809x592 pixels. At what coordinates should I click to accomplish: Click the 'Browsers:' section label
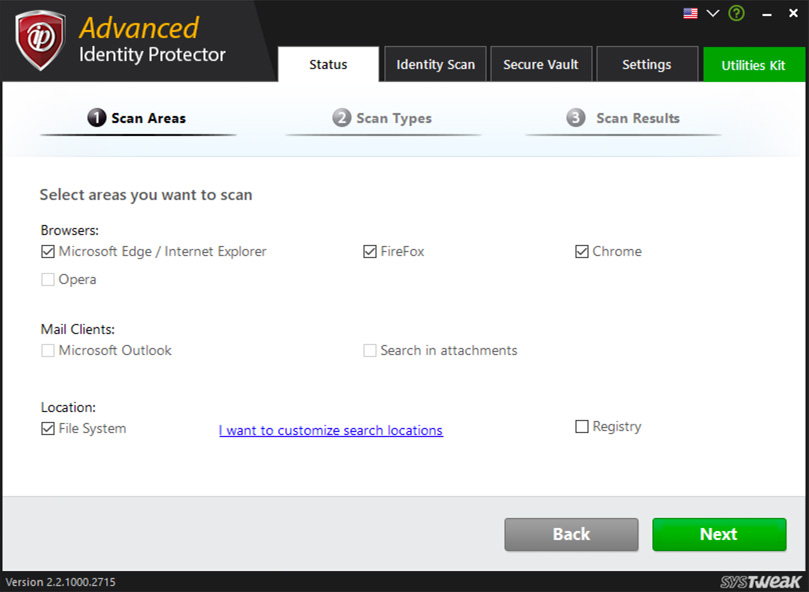[70, 230]
